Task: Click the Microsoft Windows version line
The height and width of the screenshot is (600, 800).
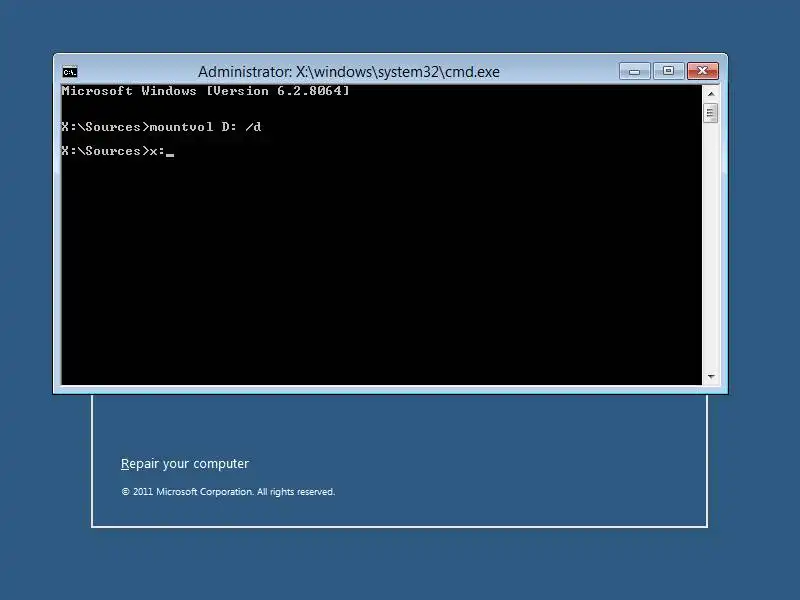Action: click(206, 91)
